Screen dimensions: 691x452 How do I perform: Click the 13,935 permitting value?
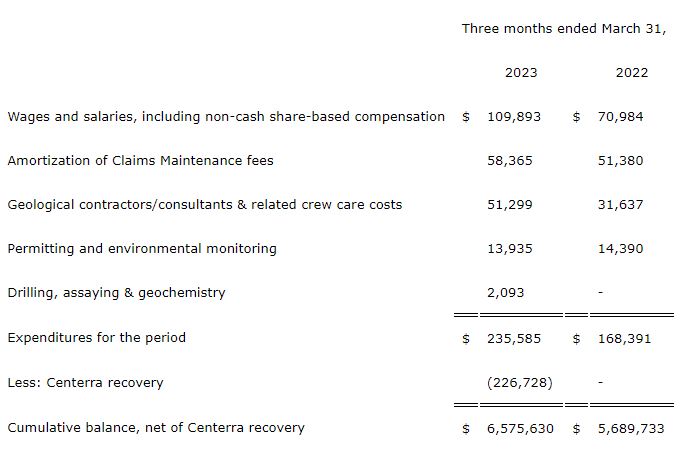click(510, 249)
